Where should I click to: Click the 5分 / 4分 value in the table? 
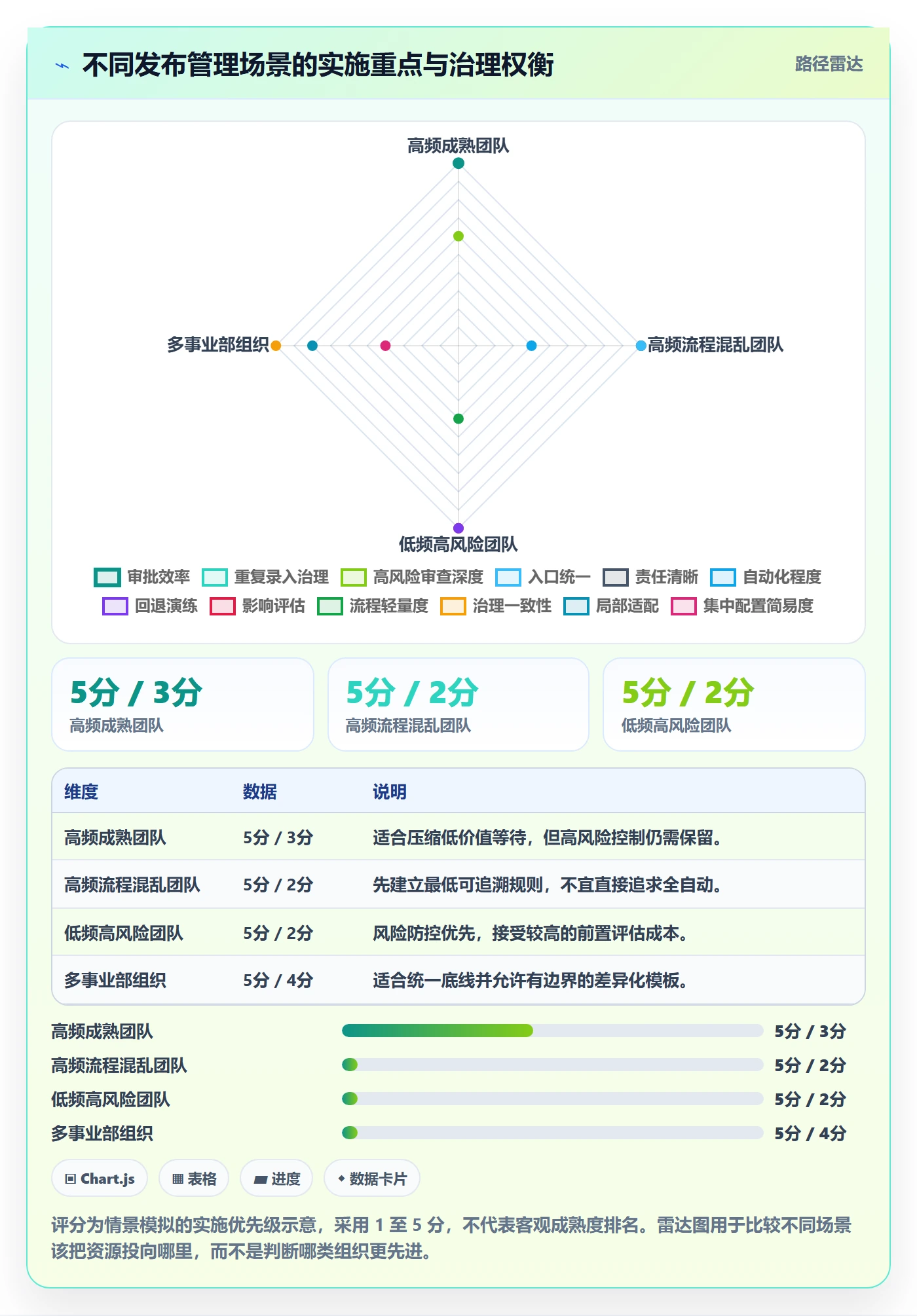(278, 980)
